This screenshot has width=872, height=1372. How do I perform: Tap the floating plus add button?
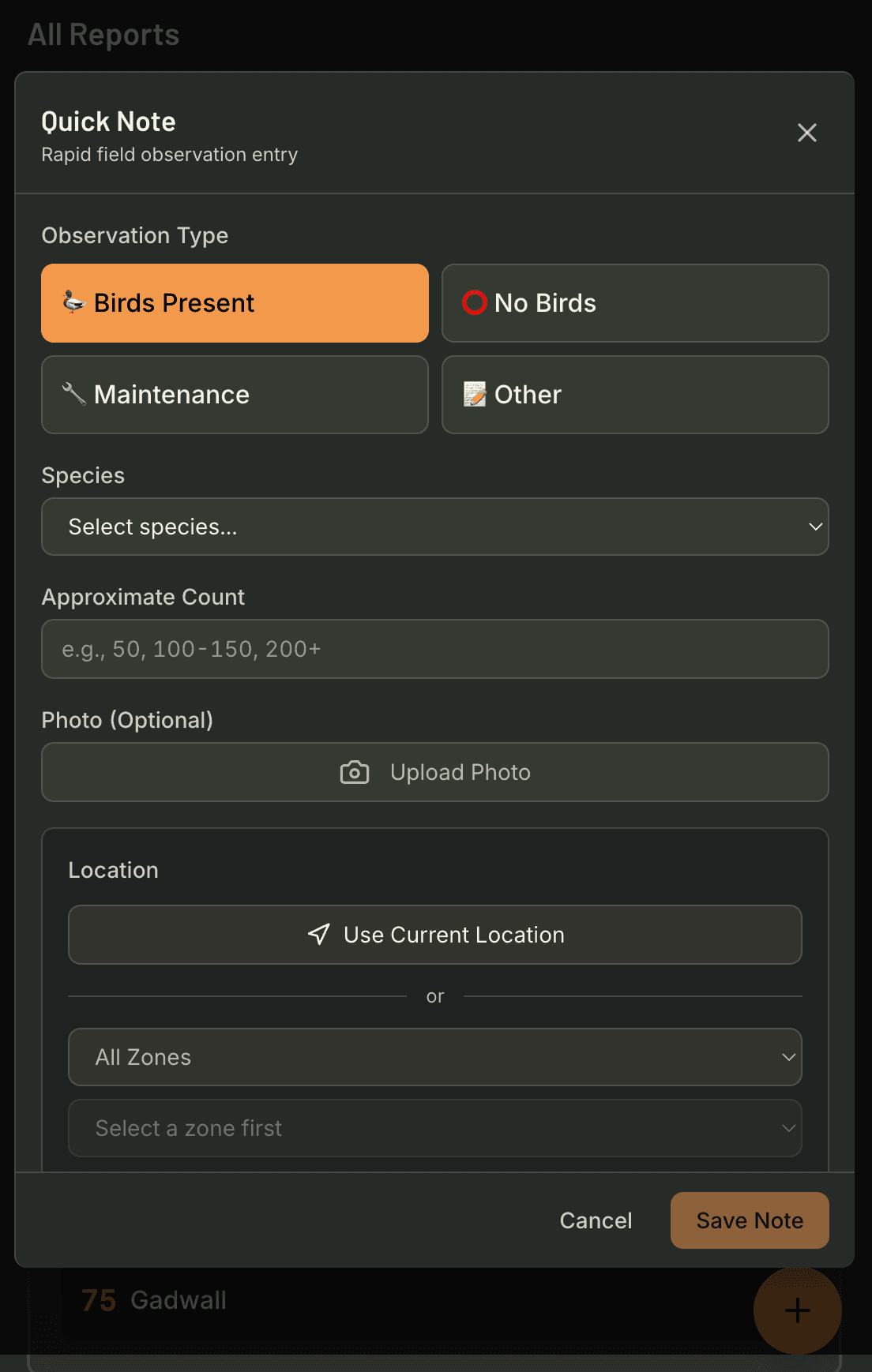click(797, 1310)
